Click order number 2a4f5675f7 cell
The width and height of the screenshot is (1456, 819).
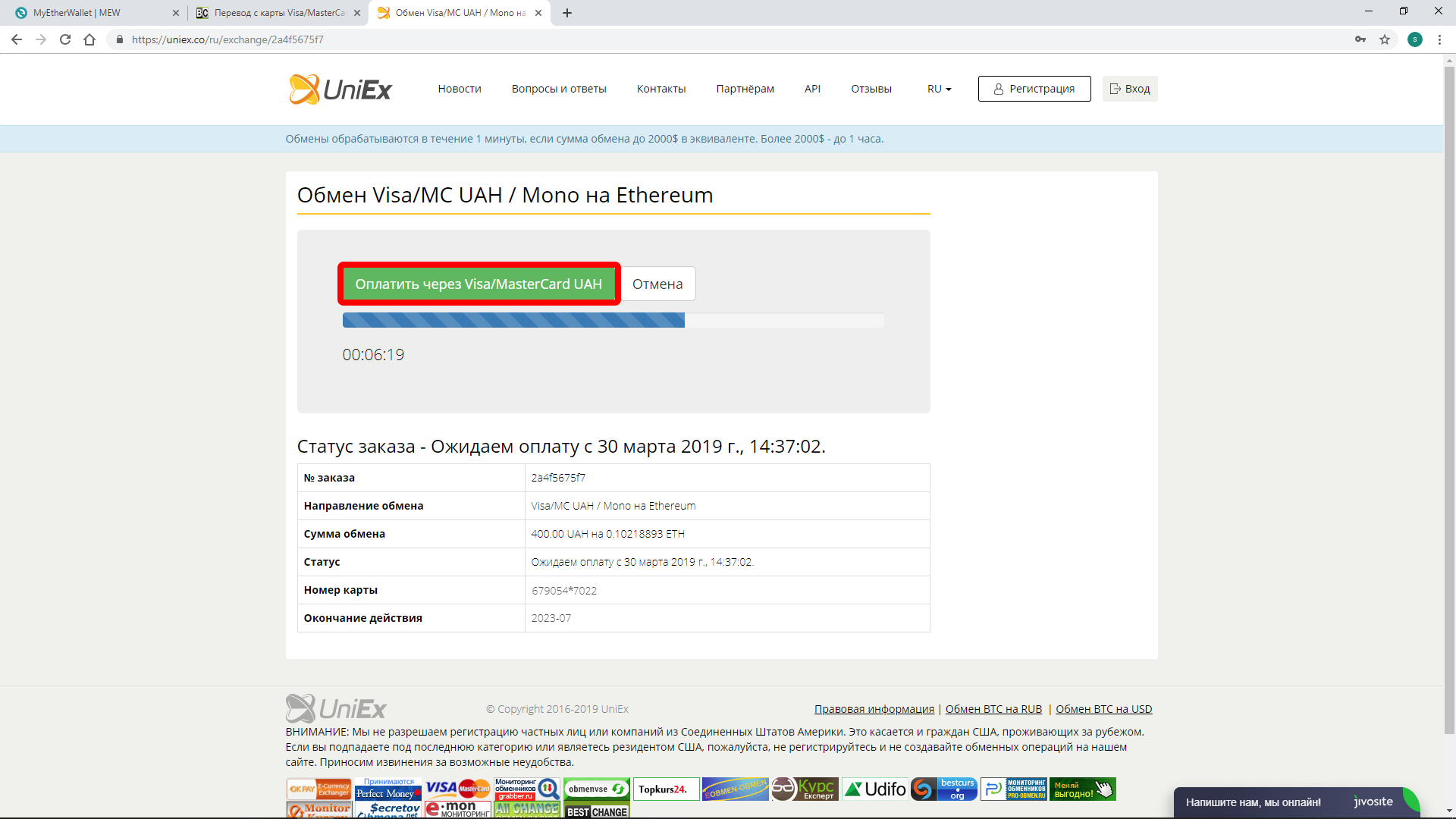726,478
